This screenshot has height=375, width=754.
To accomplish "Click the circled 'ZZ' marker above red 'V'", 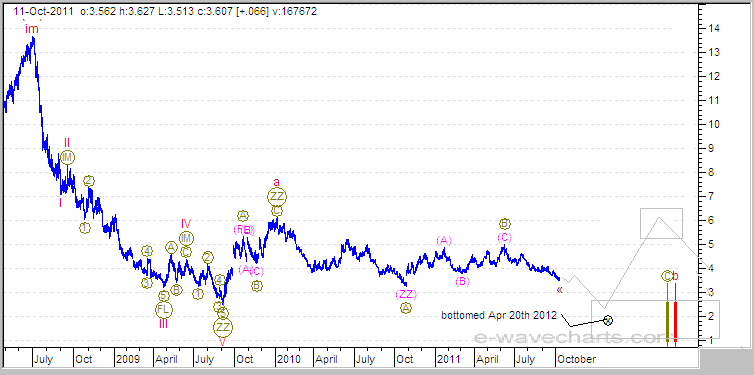I will [x=223, y=328].
